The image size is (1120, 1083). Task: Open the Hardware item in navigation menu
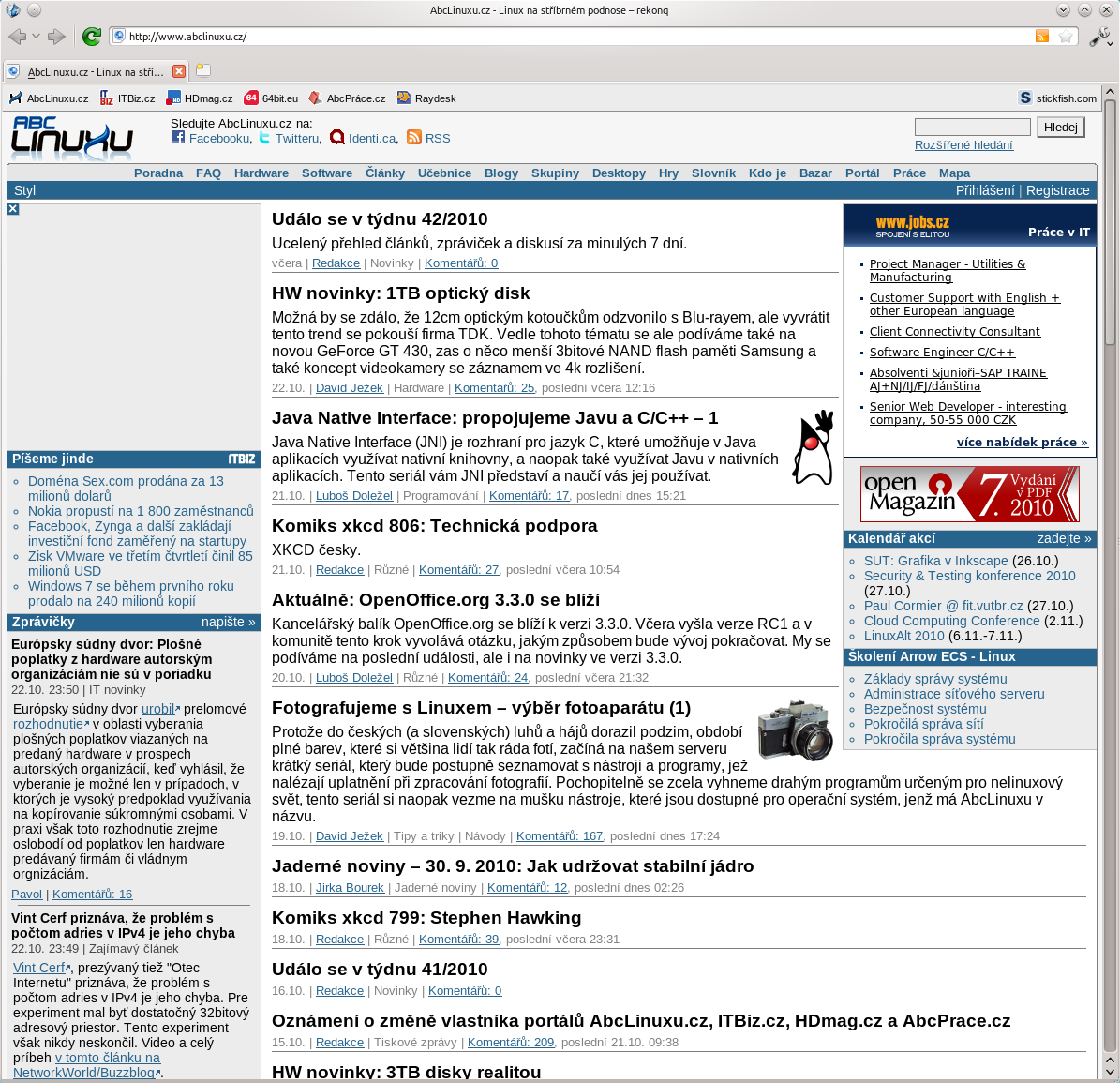click(261, 173)
